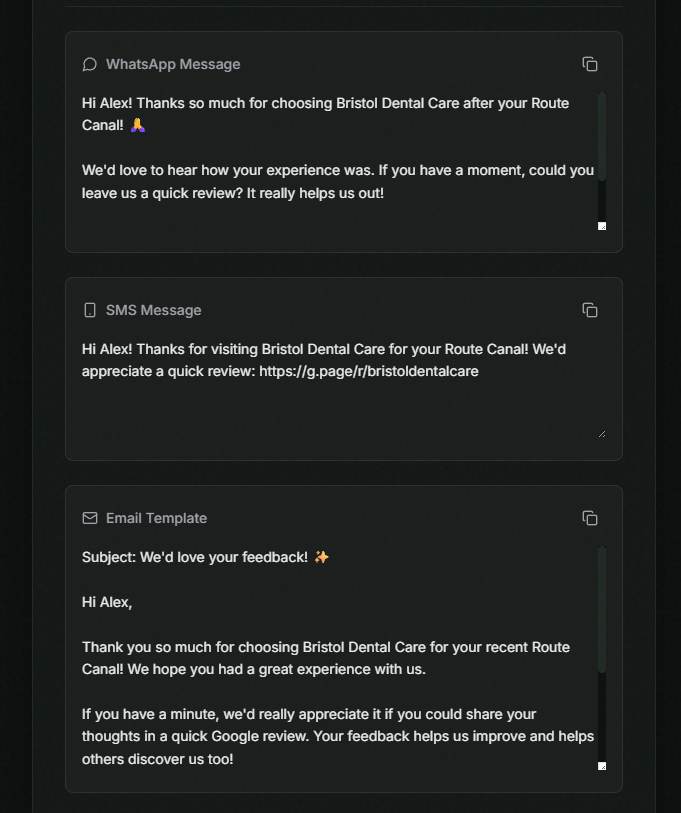Click the WhatsApp text area scrollbar thumb

click(x=602, y=136)
